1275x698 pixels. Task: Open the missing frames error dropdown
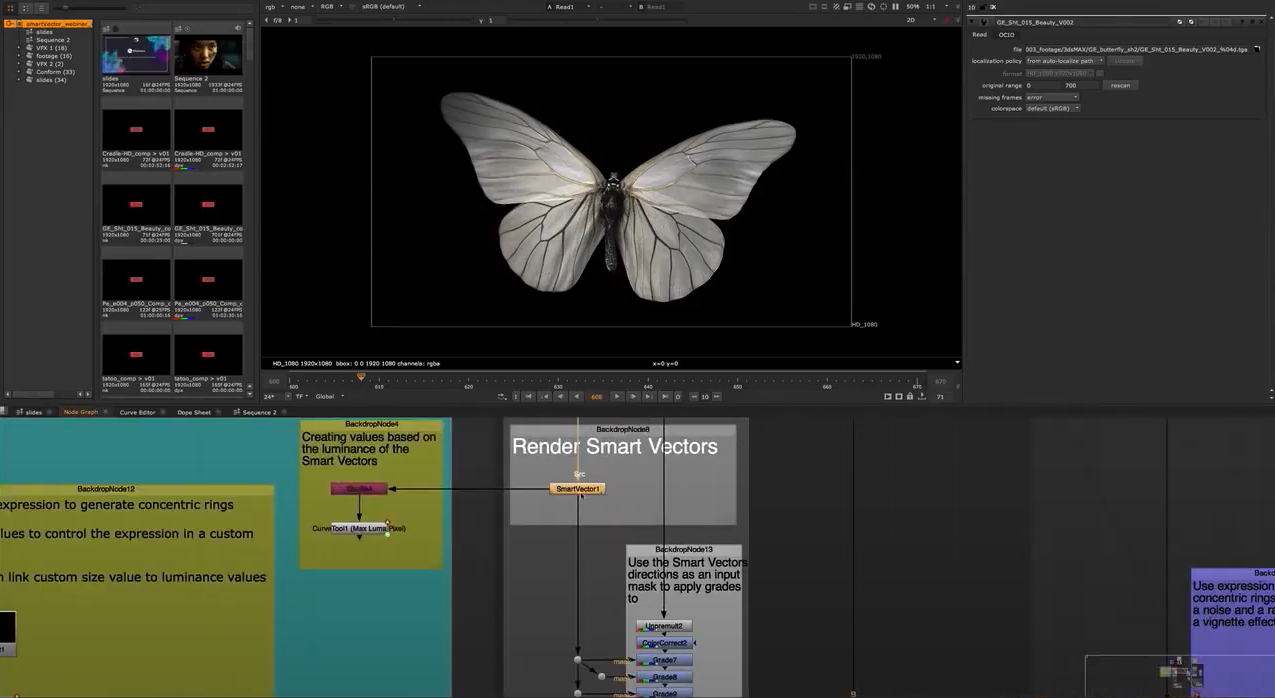click(x=1052, y=97)
